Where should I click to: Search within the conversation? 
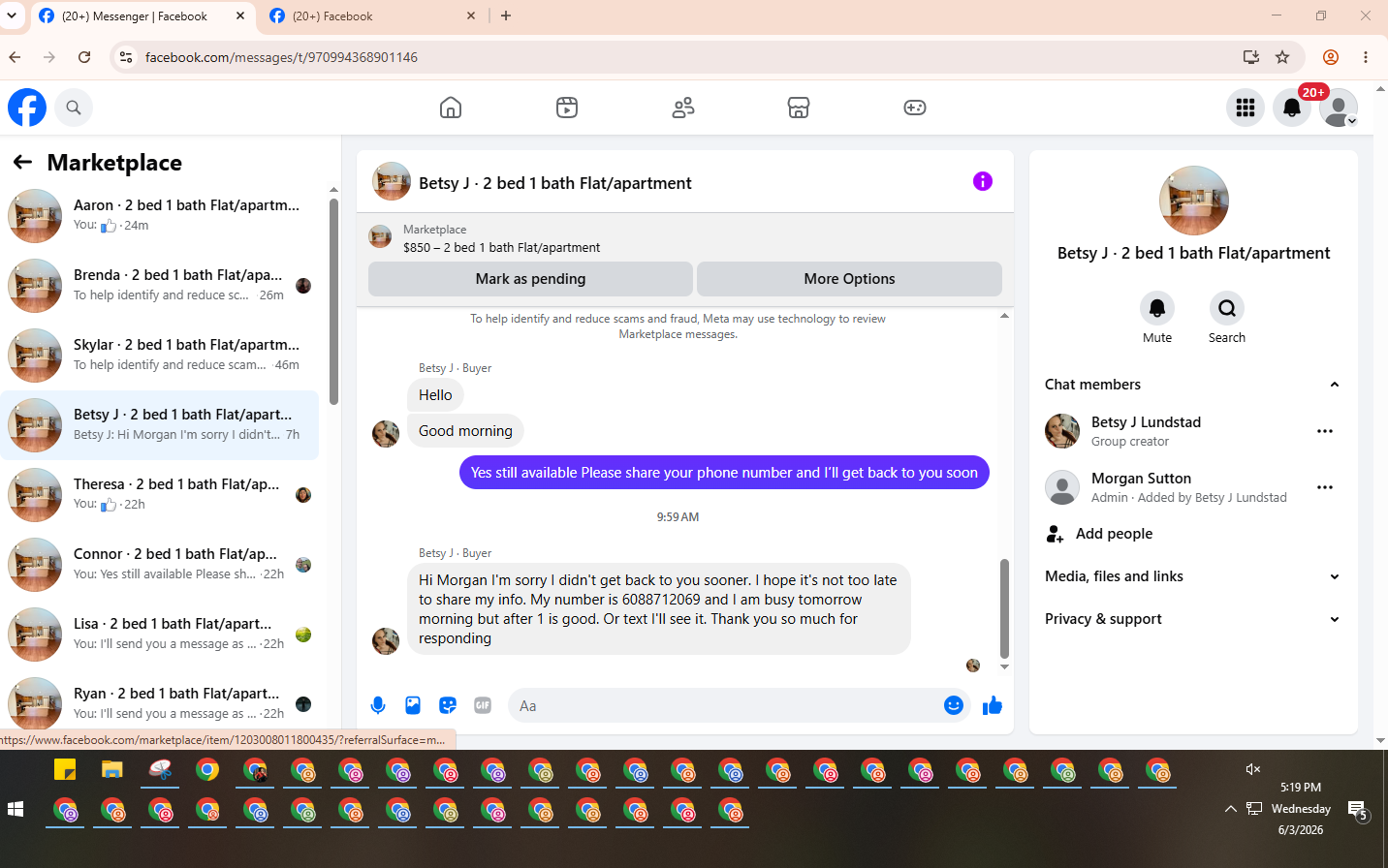point(1227,308)
